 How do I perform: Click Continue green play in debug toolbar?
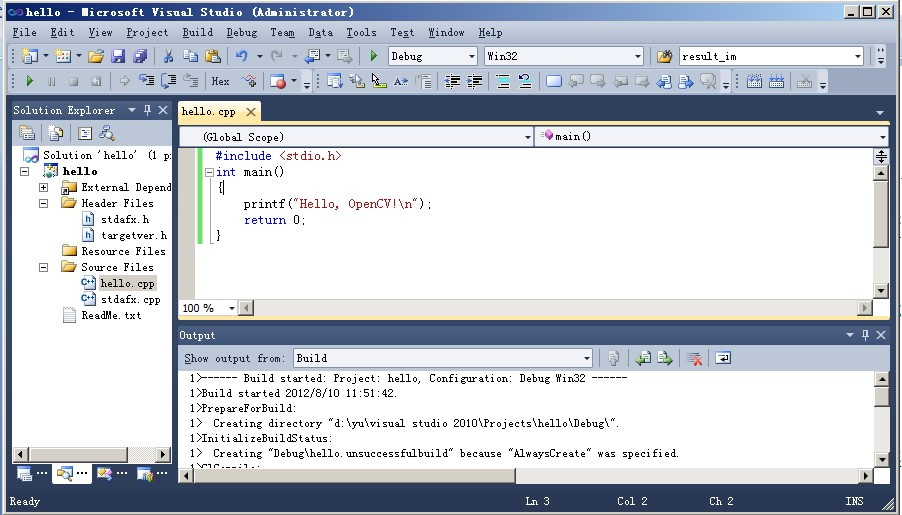coord(29,81)
